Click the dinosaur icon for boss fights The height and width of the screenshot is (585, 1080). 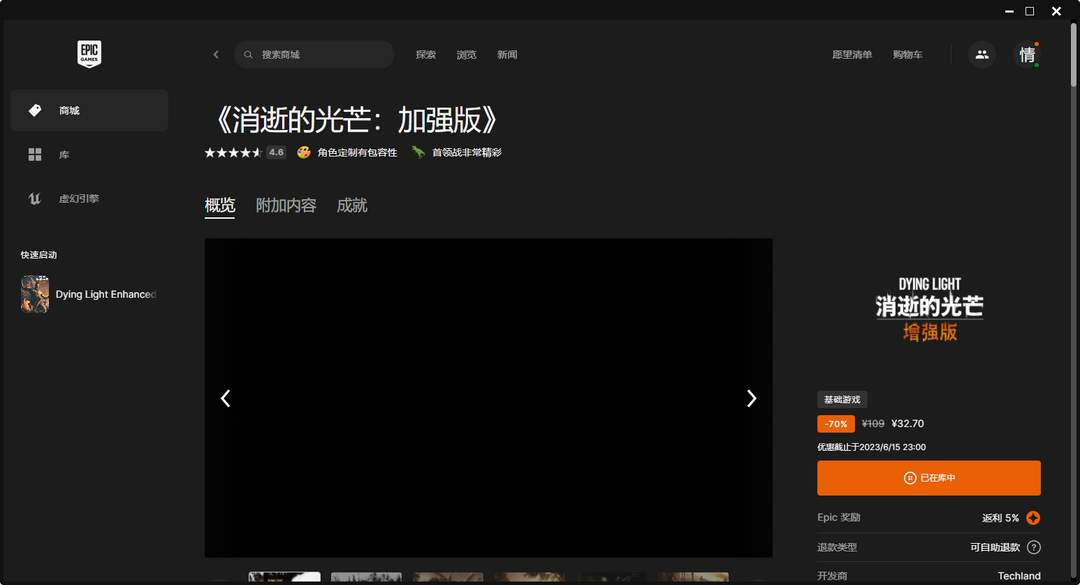click(x=418, y=152)
